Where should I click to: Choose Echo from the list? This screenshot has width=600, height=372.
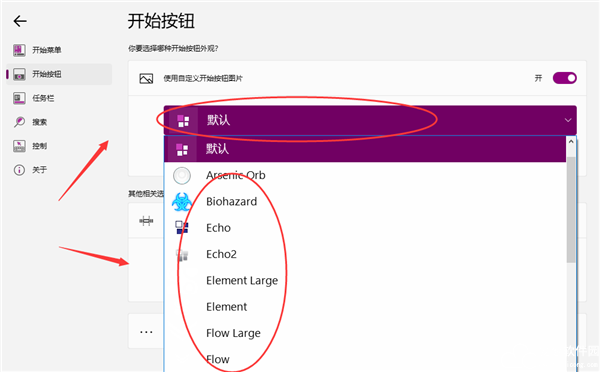click(365, 228)
